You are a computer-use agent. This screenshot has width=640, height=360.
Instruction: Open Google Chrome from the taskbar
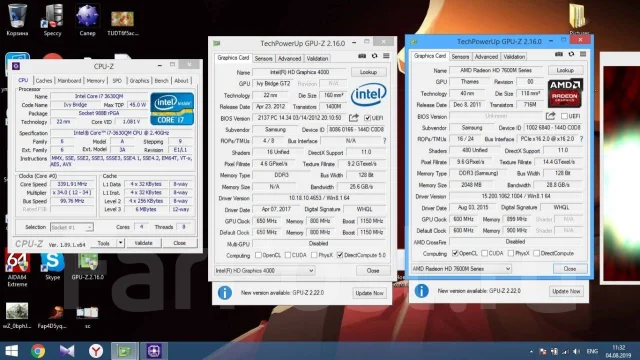click(38, 351)
